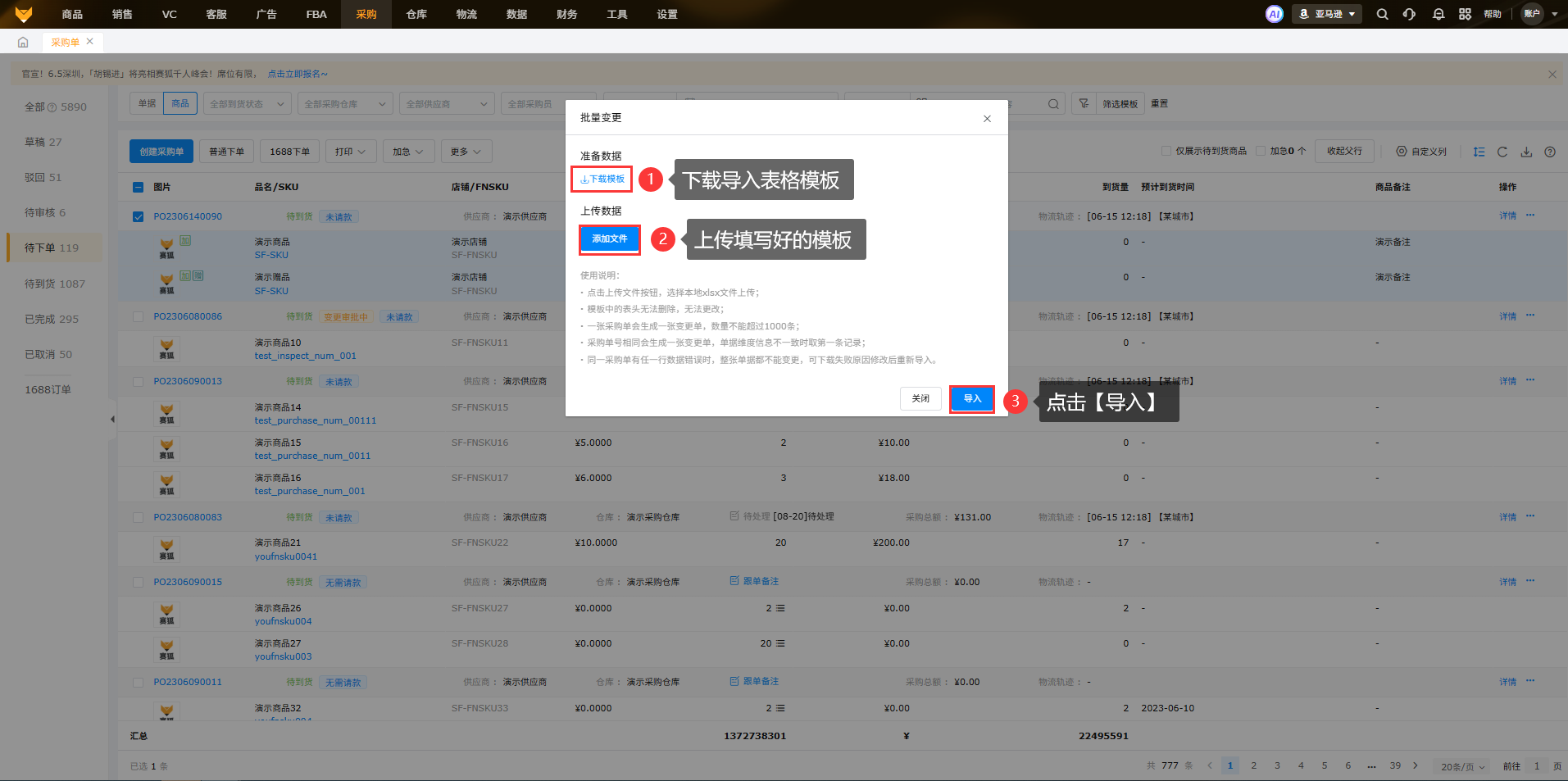Expand the 亚马逊 platform dropdown

click(x=1326, y=14)
